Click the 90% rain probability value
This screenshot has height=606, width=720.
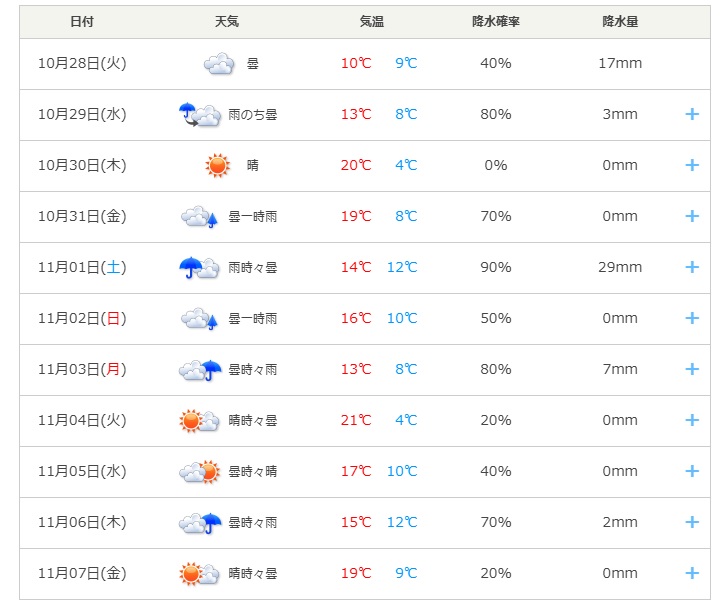point(495,268)
